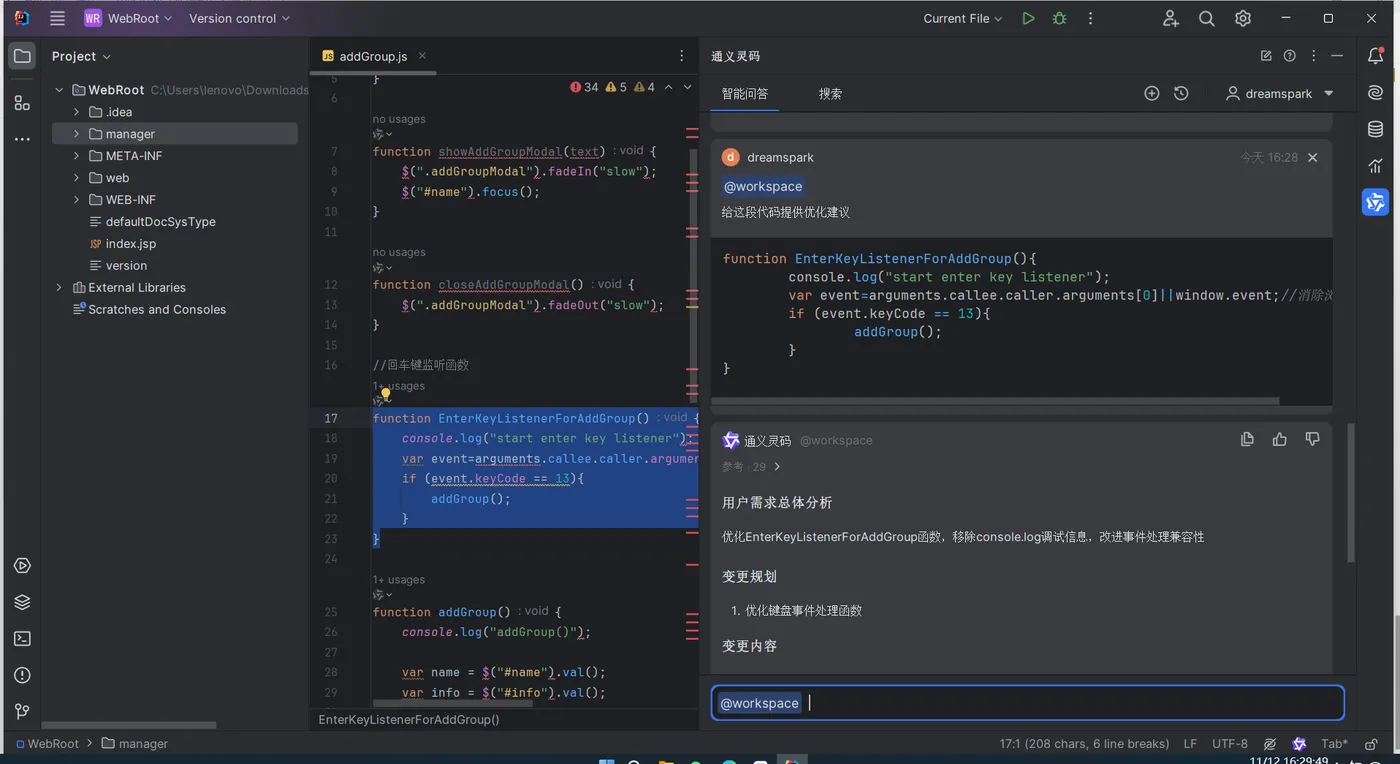Open Lingma panel options menu
This screenshot has width=1400, height=764.
[x=1314, y=56]
